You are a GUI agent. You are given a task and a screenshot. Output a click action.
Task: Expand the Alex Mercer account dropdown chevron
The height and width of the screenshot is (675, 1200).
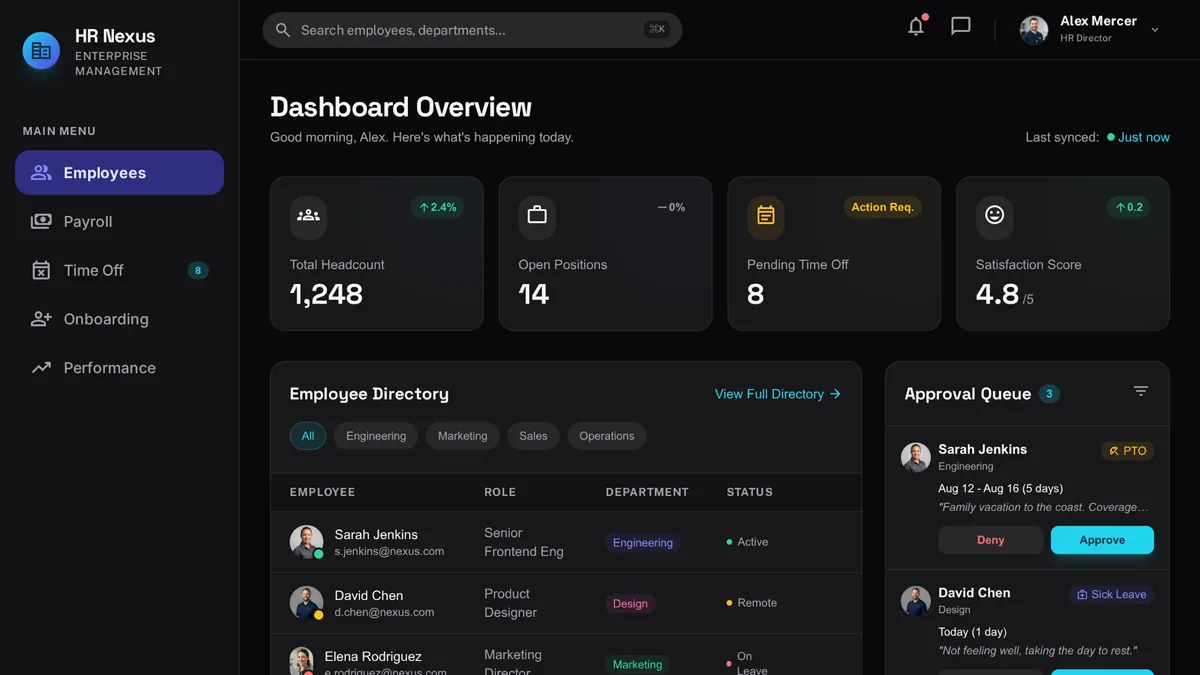click(x=1155, y=30)
